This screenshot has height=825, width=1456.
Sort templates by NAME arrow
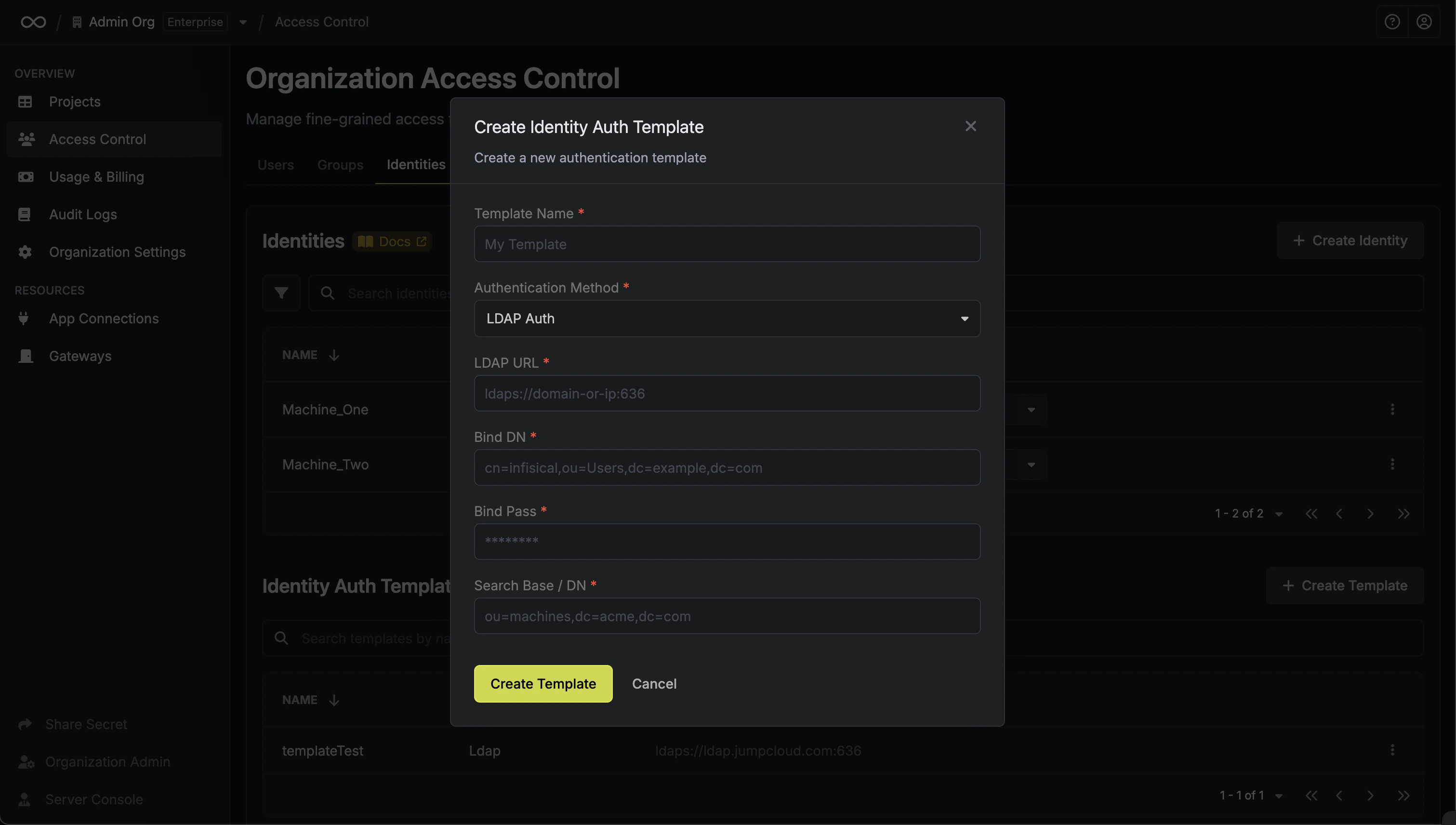click(x=334, y=700)
